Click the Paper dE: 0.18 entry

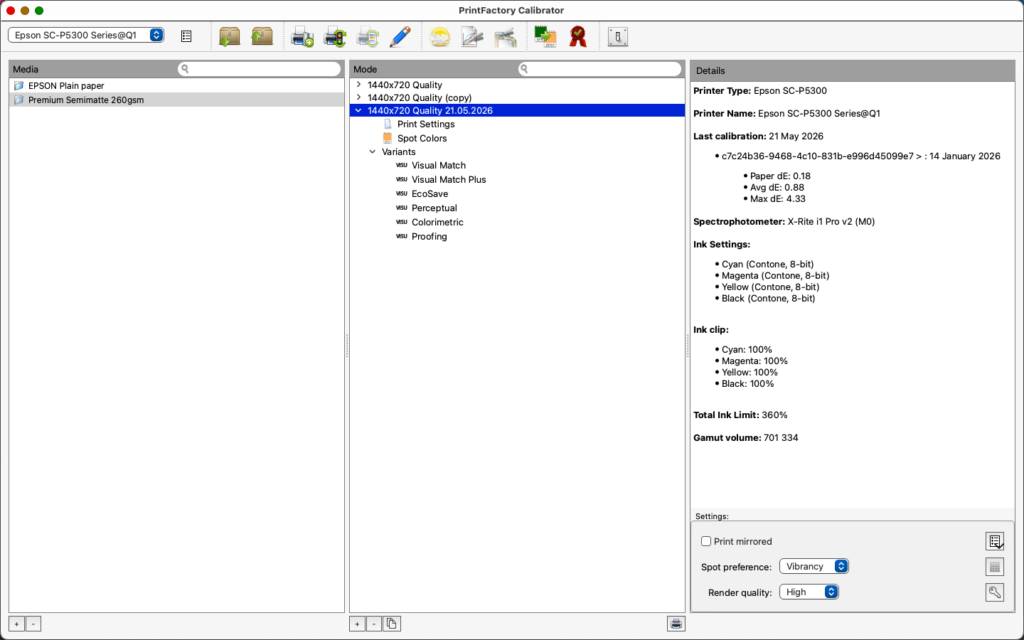click(x=780, y=176)
